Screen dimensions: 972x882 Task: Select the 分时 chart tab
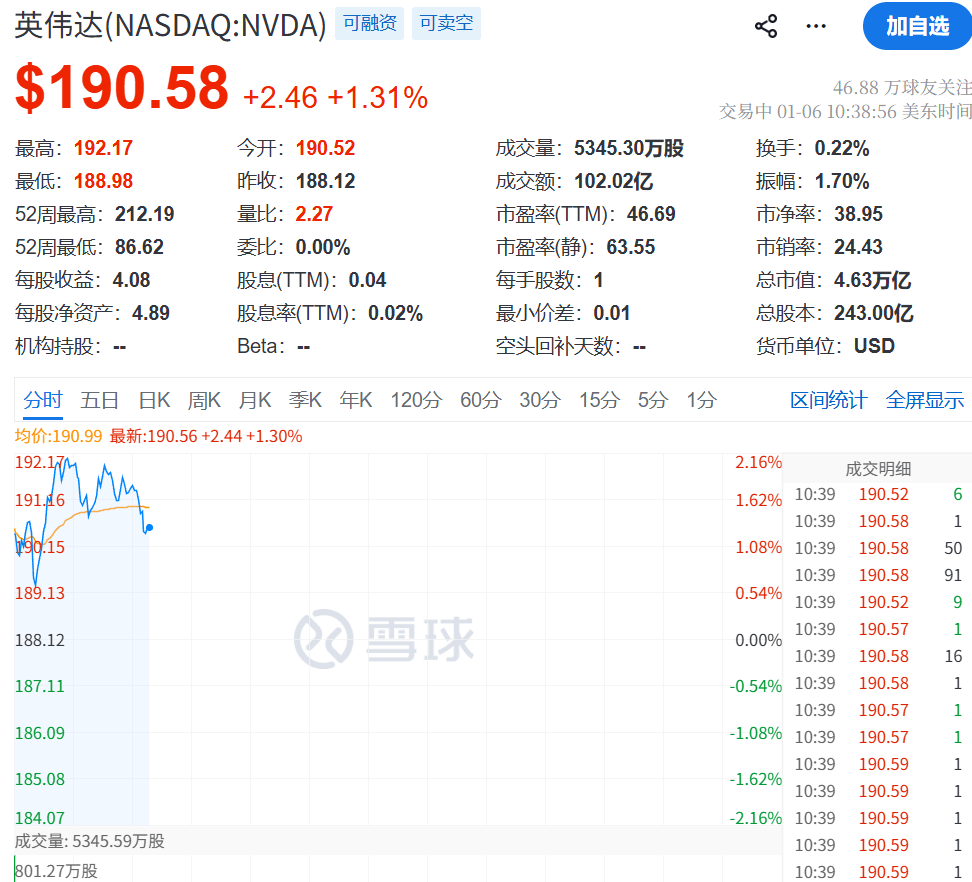pyautogui.click(x=43, y=400)
